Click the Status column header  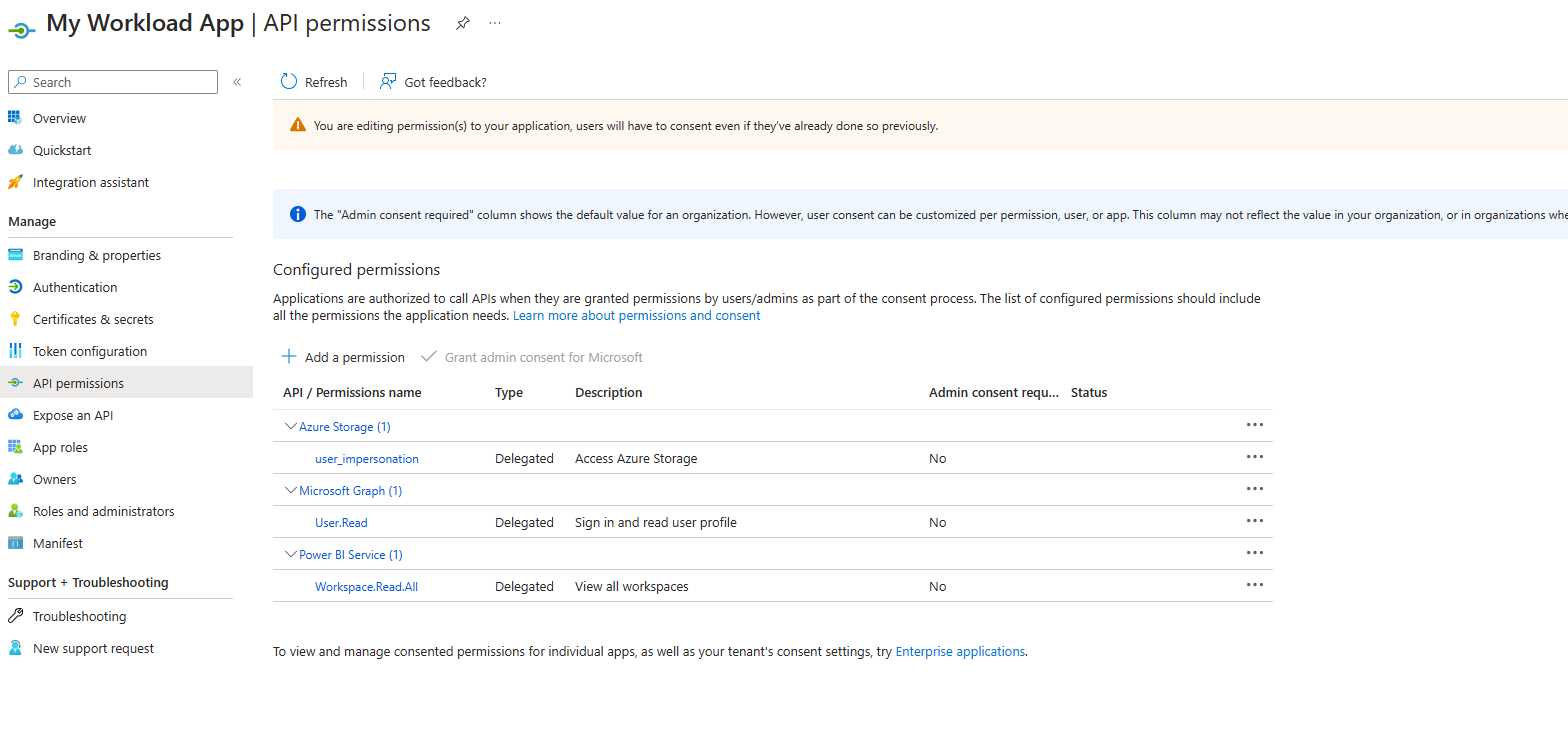[1089, 392]
